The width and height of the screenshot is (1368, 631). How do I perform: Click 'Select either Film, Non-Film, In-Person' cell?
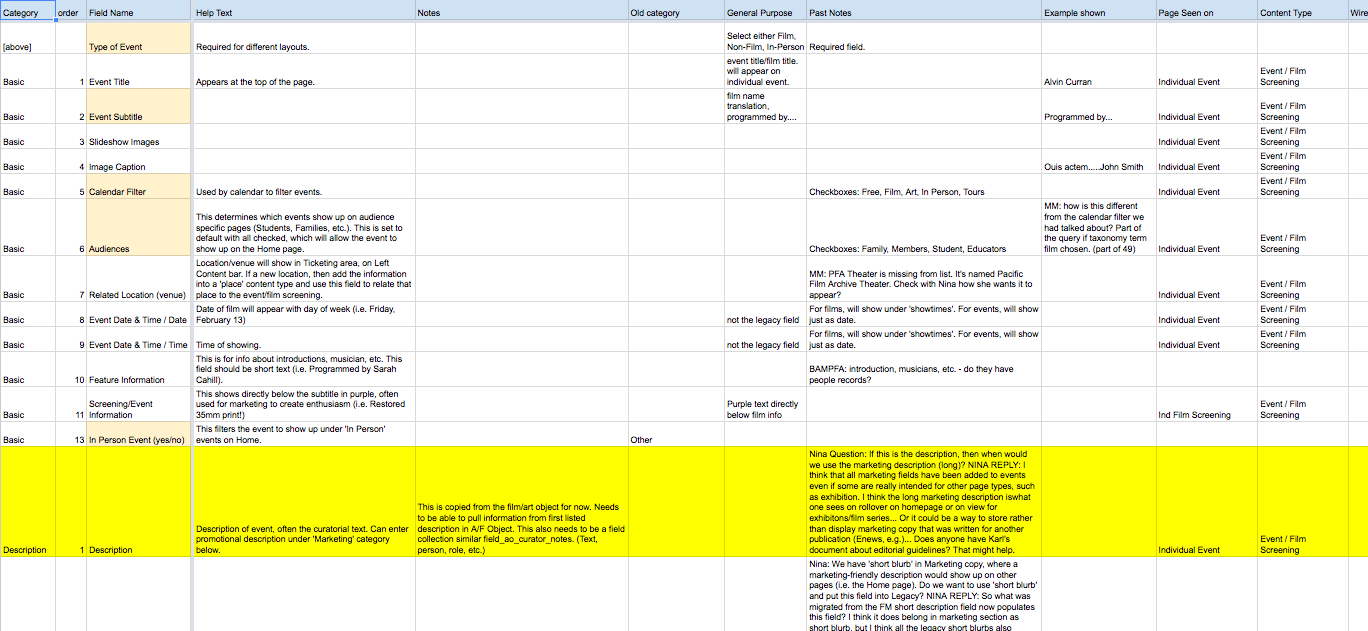tap(764, 39)
